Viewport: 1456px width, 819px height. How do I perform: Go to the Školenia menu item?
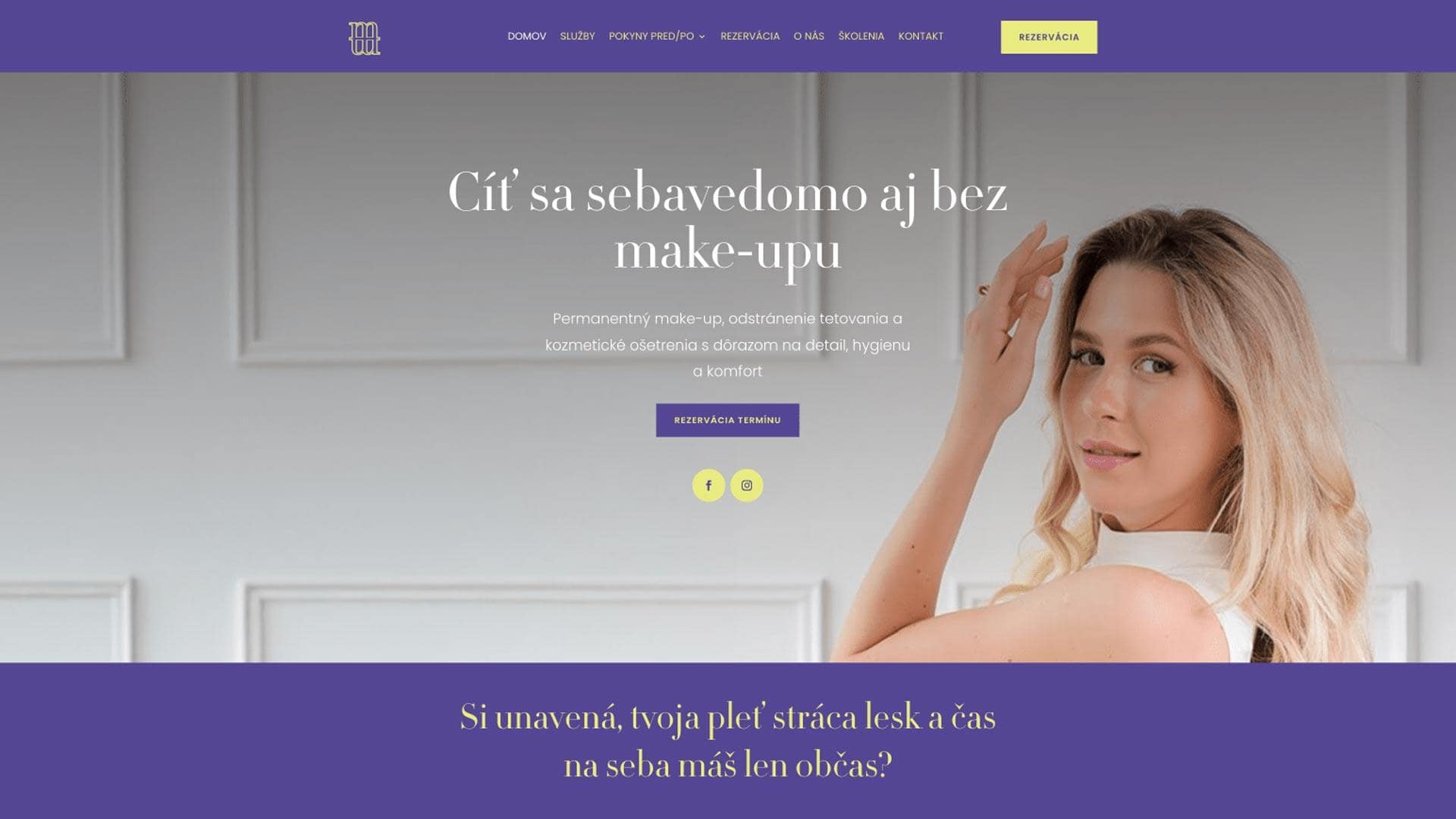coord(861,36)
